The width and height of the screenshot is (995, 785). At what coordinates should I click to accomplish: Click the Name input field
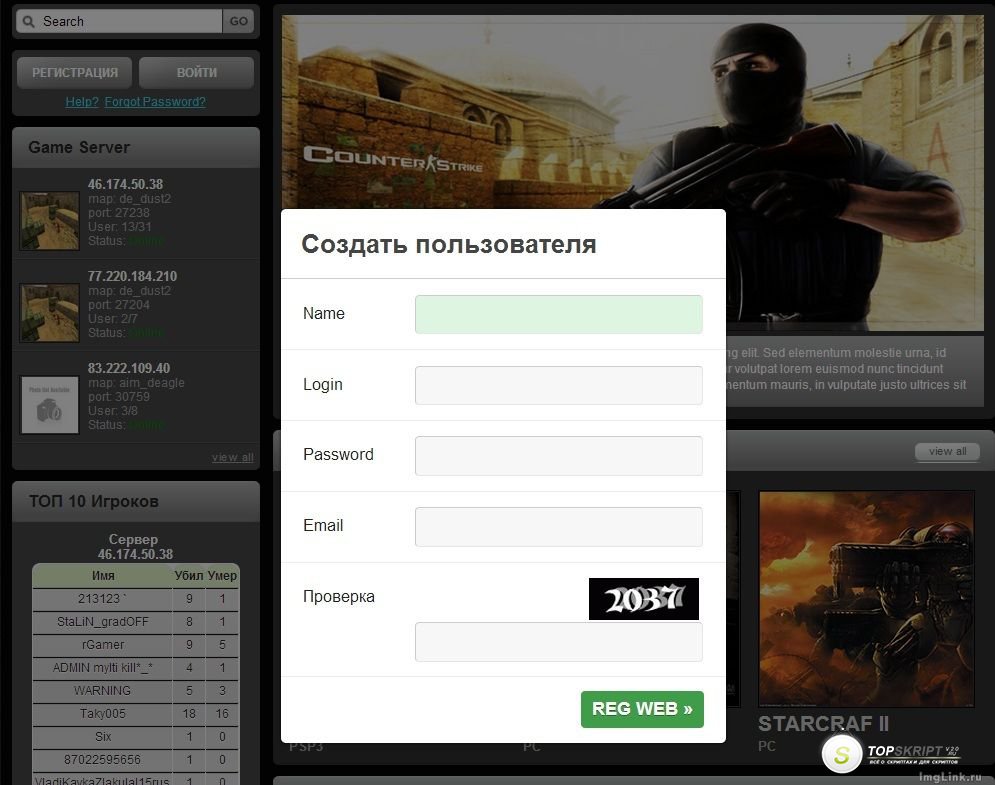pos(558,314)
